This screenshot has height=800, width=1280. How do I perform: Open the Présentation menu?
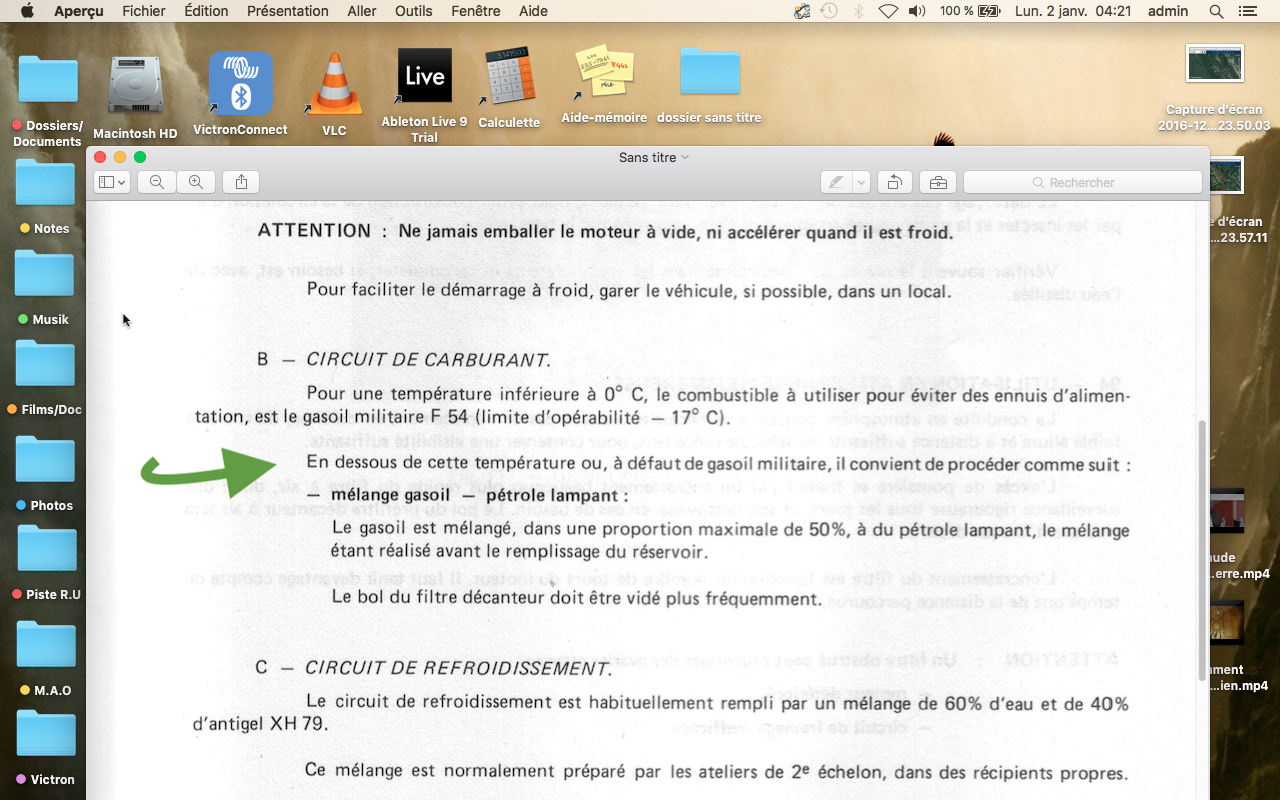tap(288, 11)
